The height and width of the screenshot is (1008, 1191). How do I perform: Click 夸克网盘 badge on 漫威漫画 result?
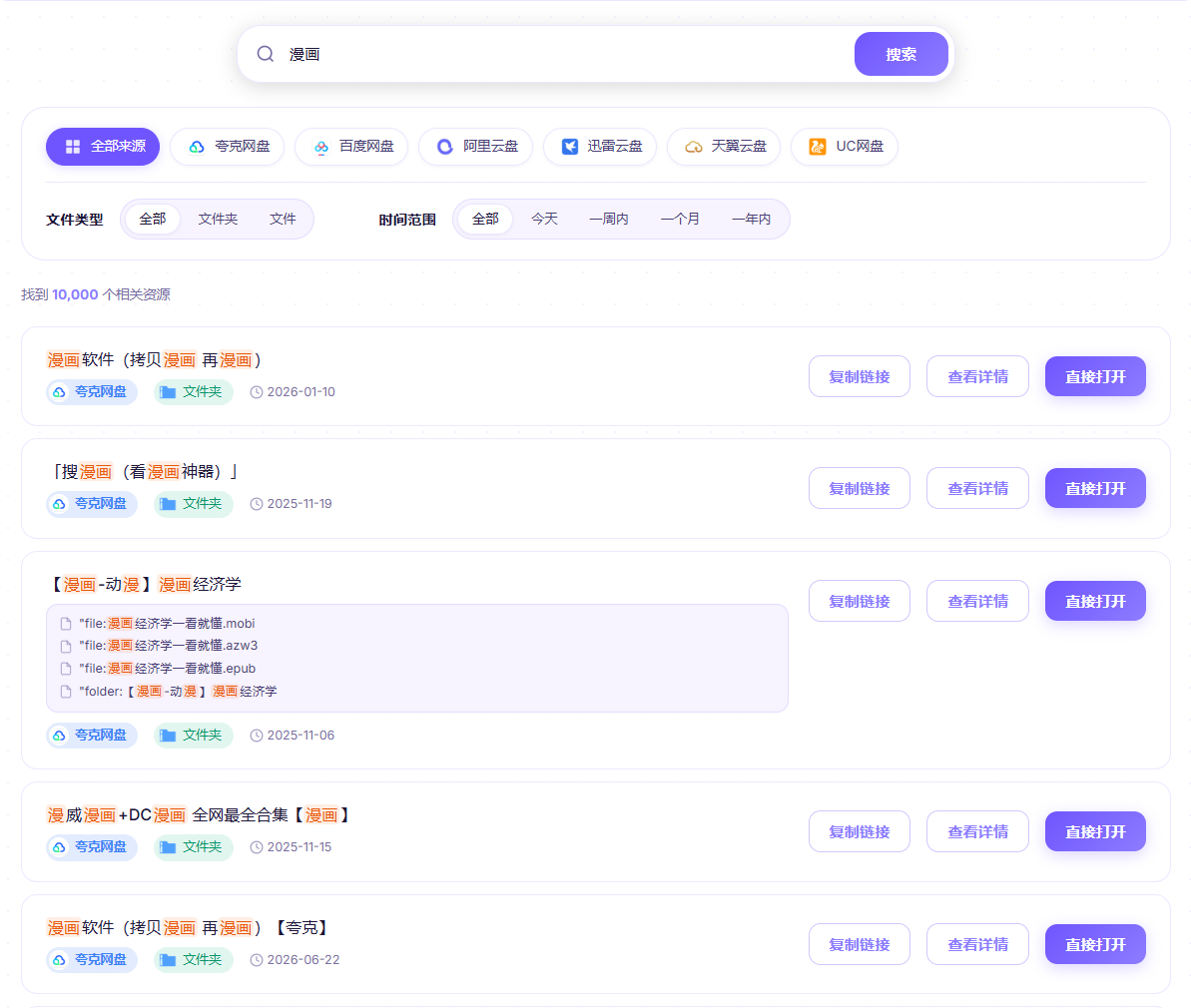[x=92, y=847]
